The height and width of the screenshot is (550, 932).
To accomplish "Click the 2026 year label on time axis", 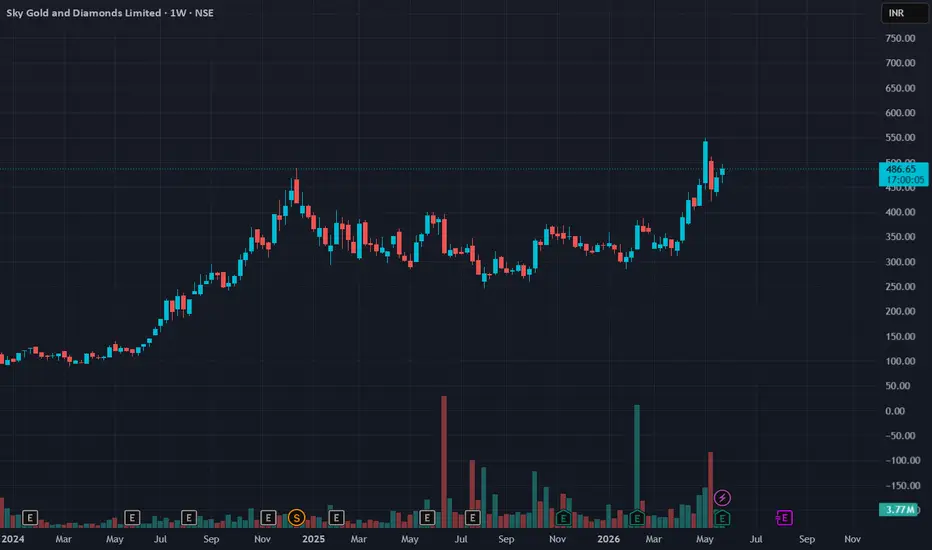I will pyautogui.click(x=608, y=539).
